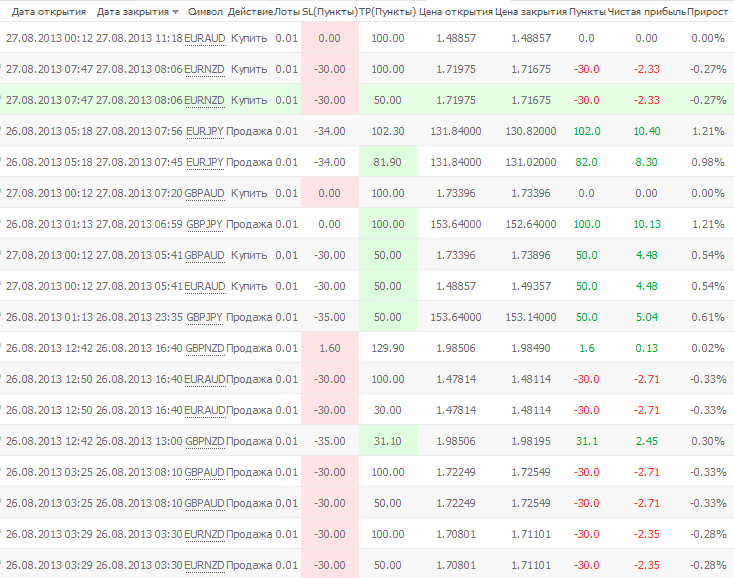Sort by the Чистая прибыль header
The height and width of the screenshot is (578, 734).
(646, 12)
